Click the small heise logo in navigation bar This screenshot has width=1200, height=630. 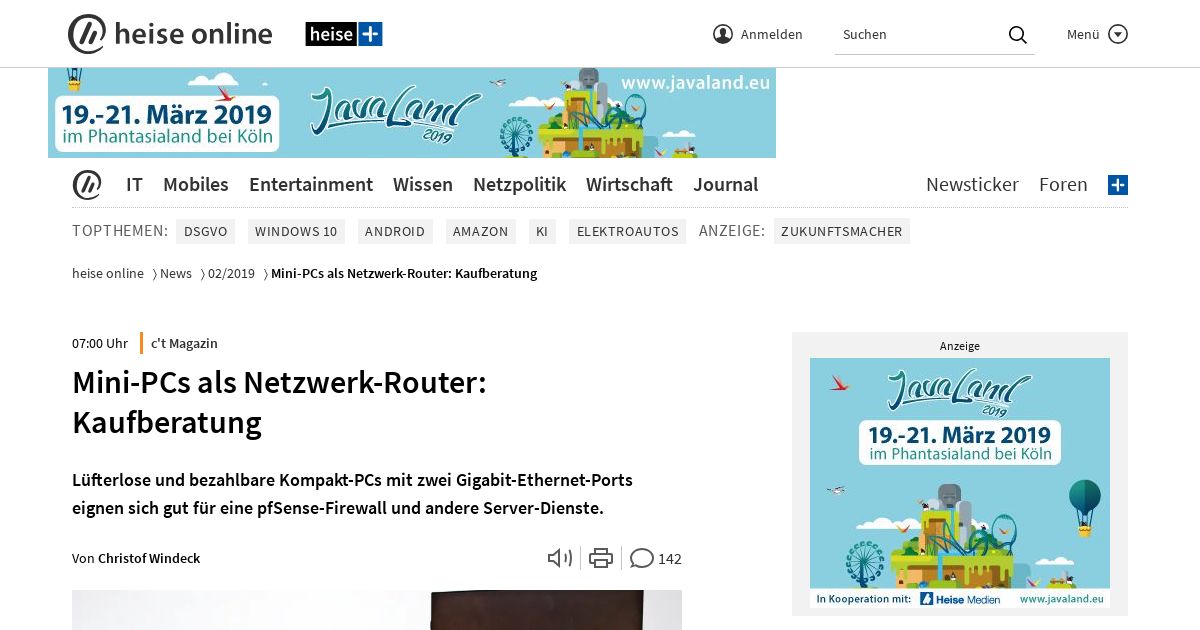[87, 185]
